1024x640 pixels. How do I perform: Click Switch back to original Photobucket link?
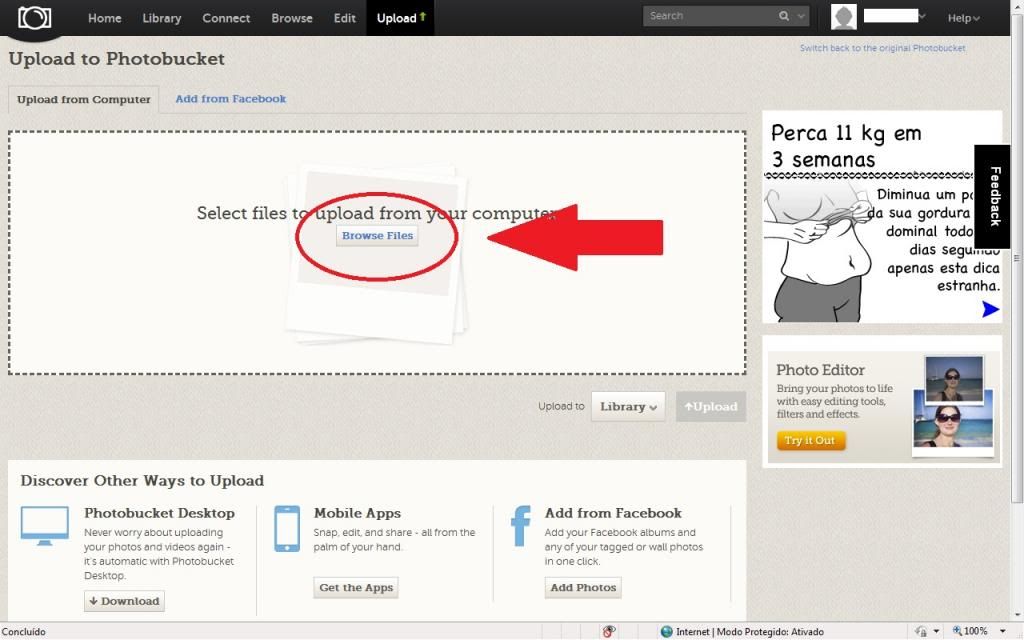point(882,48)
